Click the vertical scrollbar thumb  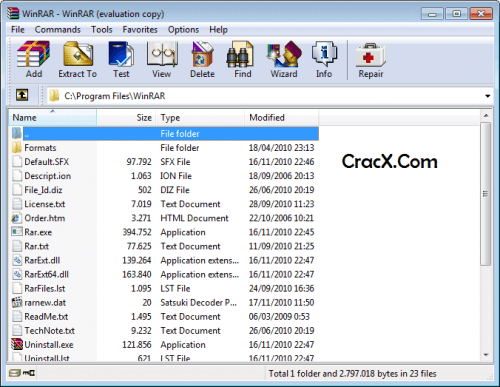click(486, 194)
